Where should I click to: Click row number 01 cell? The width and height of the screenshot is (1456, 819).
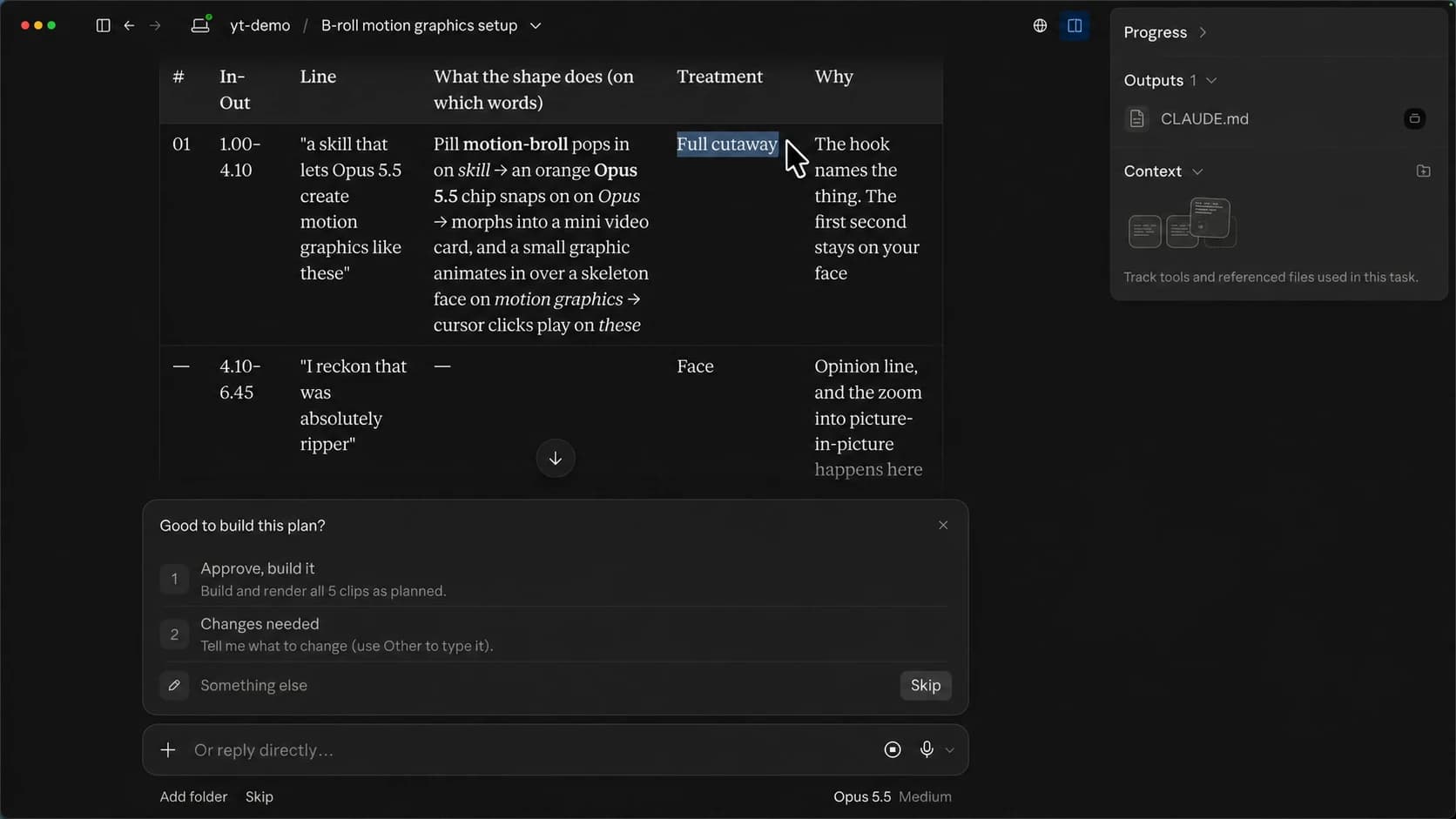[x=181, y=144]
